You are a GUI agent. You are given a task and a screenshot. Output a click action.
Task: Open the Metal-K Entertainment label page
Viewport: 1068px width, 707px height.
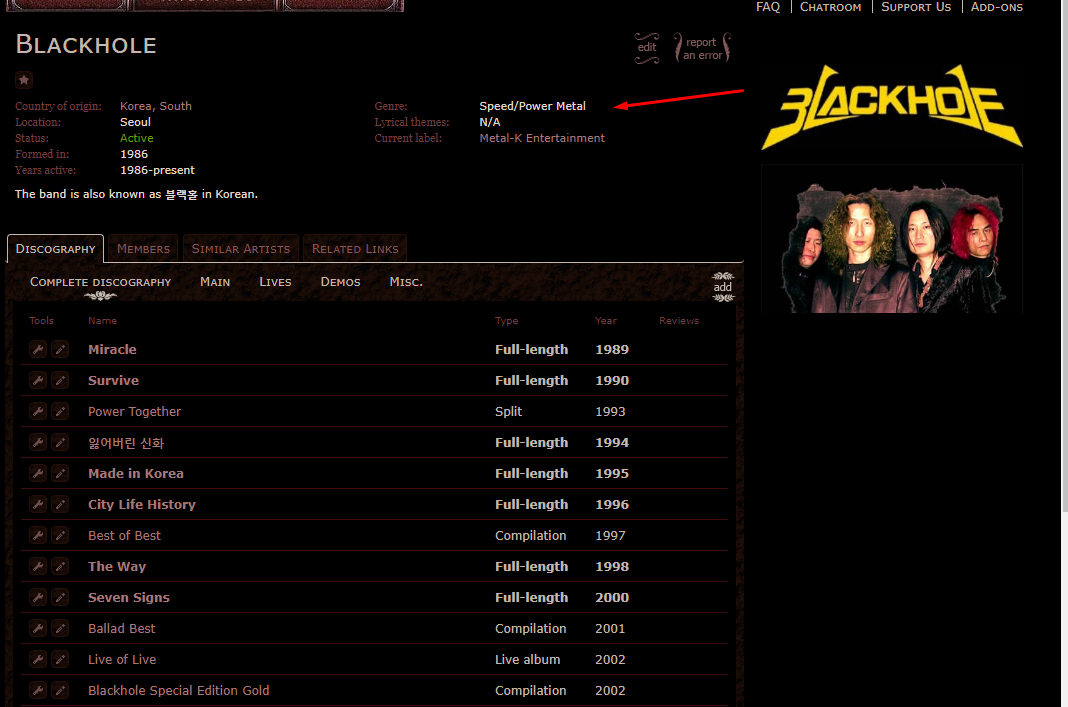(541, 138)
